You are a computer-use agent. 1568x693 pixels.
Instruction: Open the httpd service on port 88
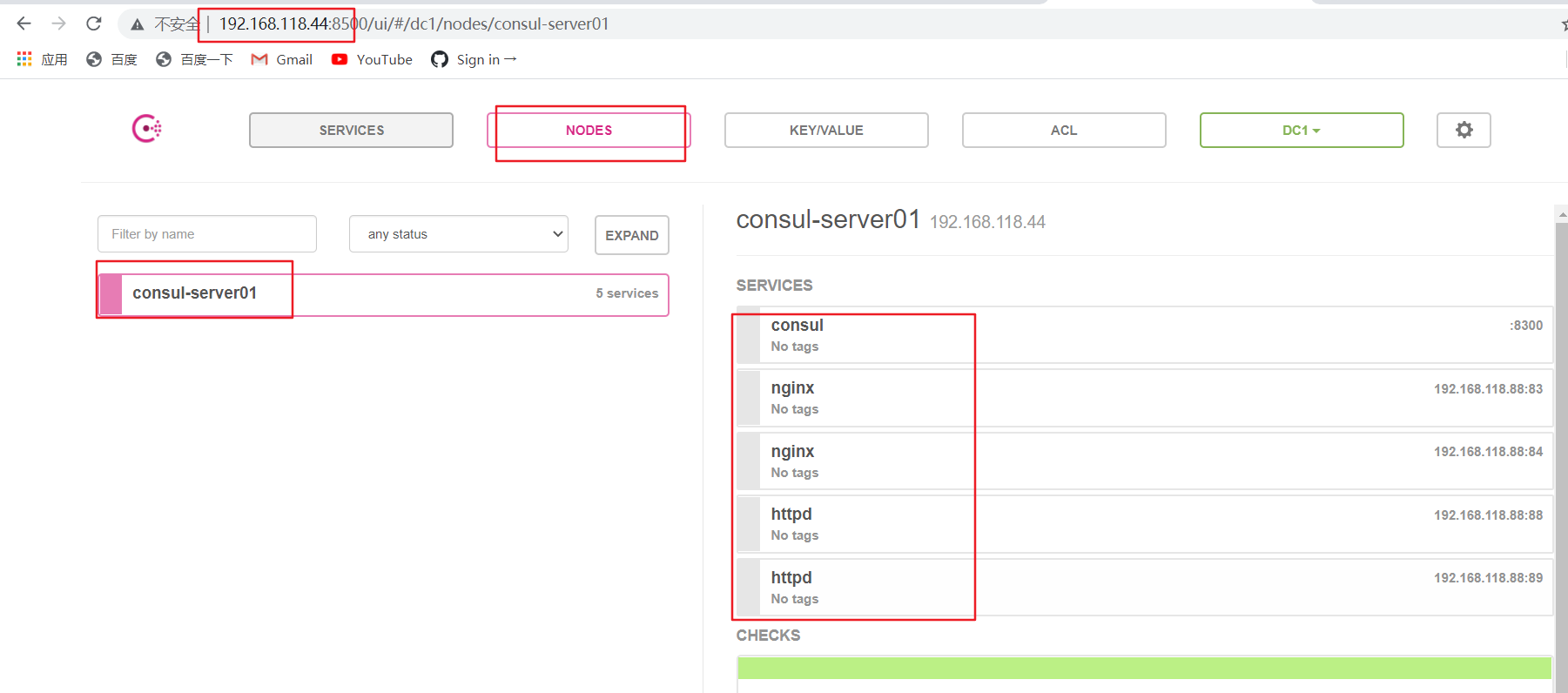click(x=1145, y=524)
